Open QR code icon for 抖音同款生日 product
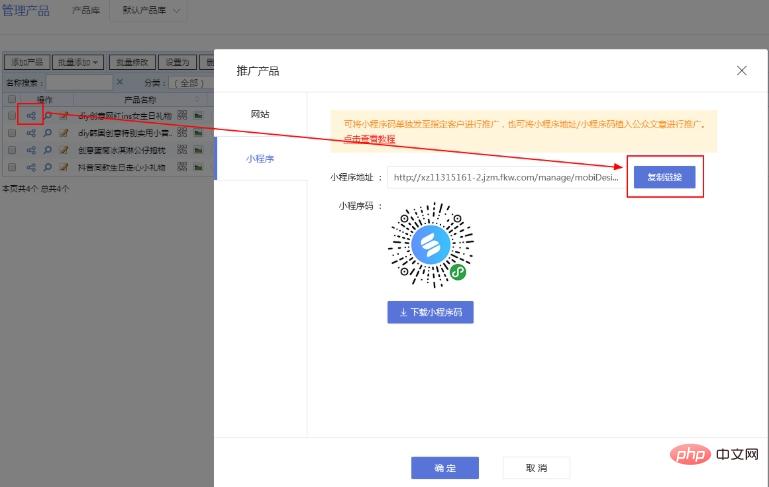 pos(182,167)
